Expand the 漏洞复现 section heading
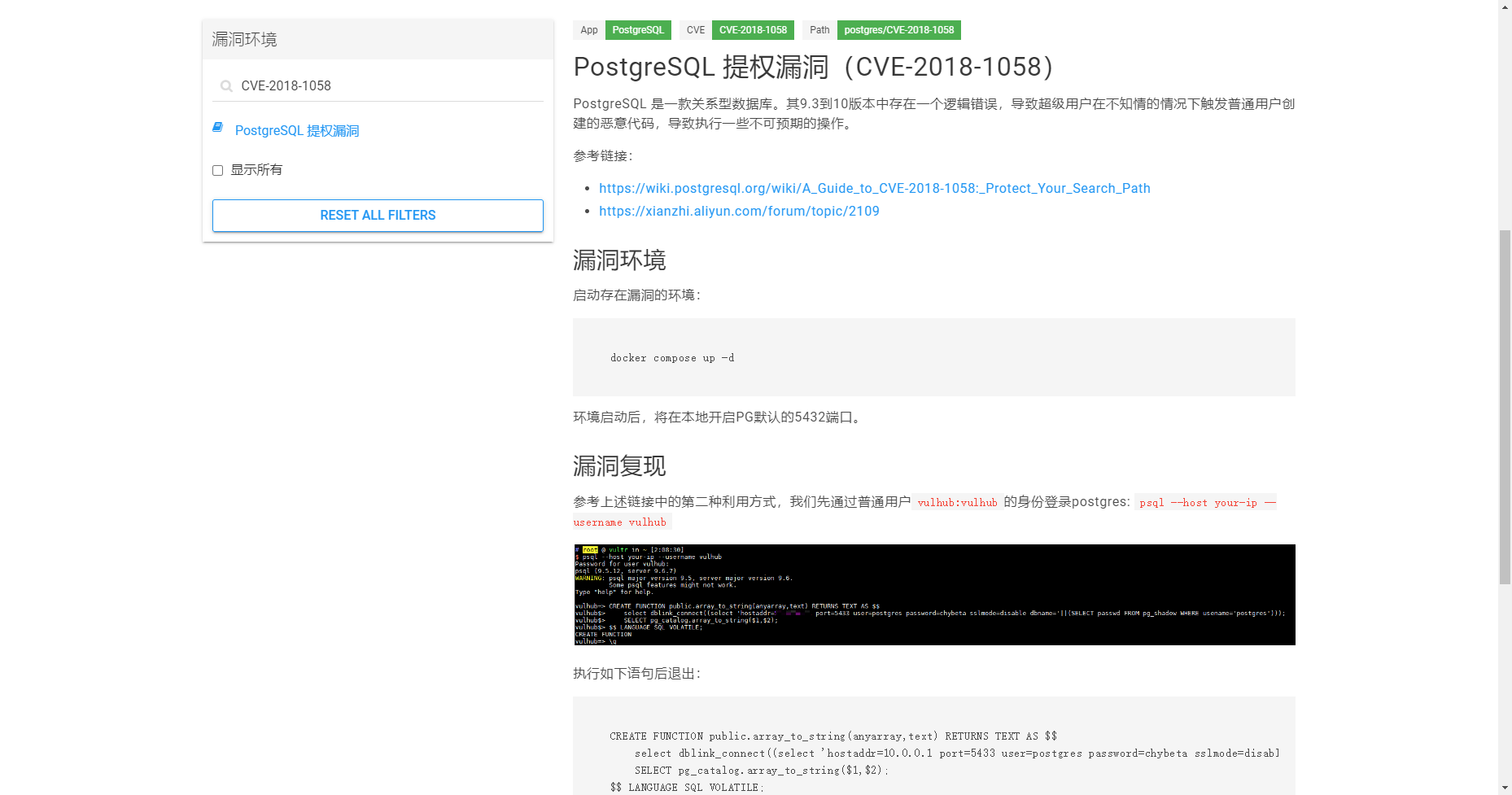The height and width of the screenshot is (795, 1512). 618,466
